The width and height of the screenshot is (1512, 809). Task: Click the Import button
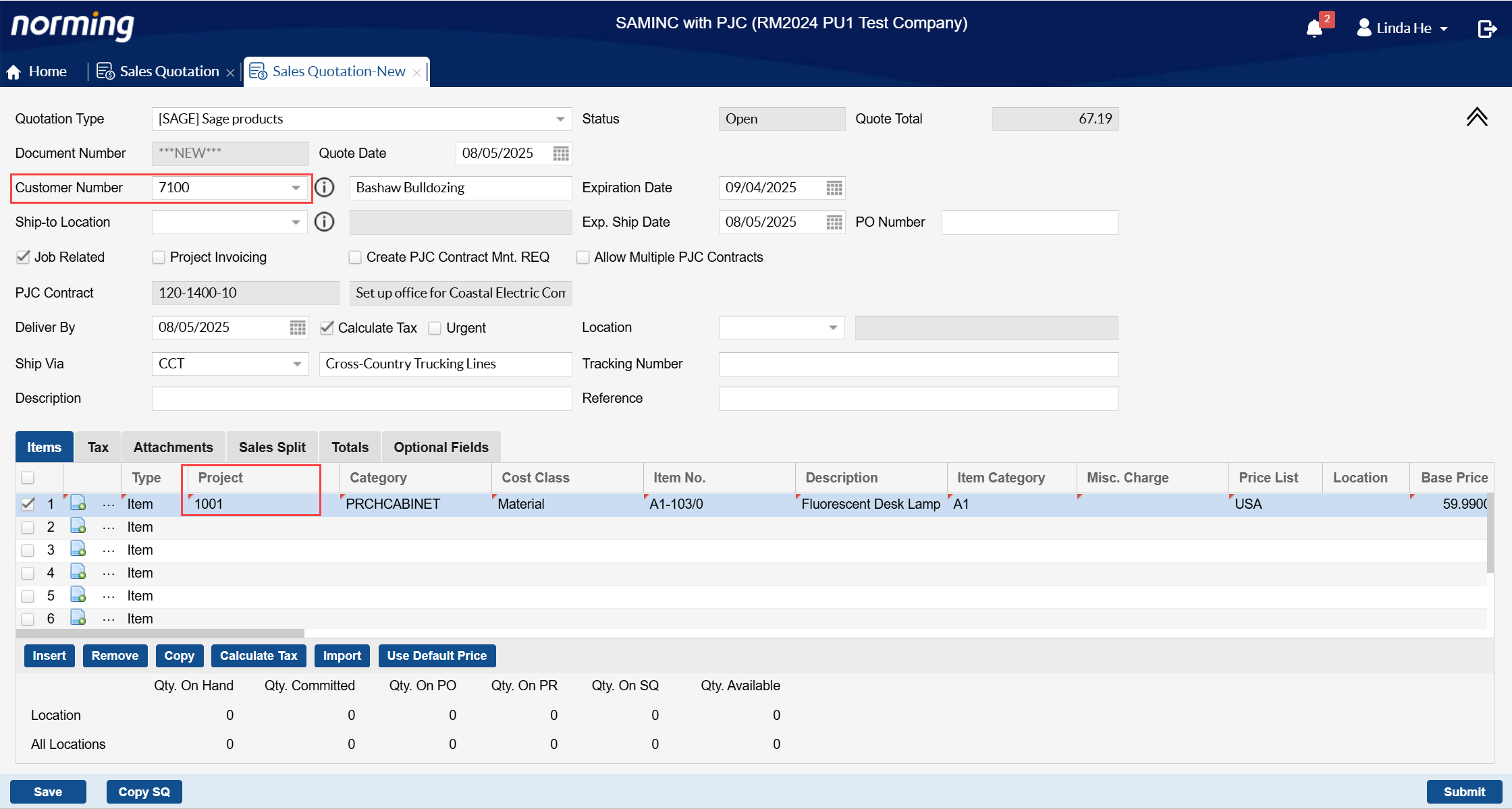point(342,656)
